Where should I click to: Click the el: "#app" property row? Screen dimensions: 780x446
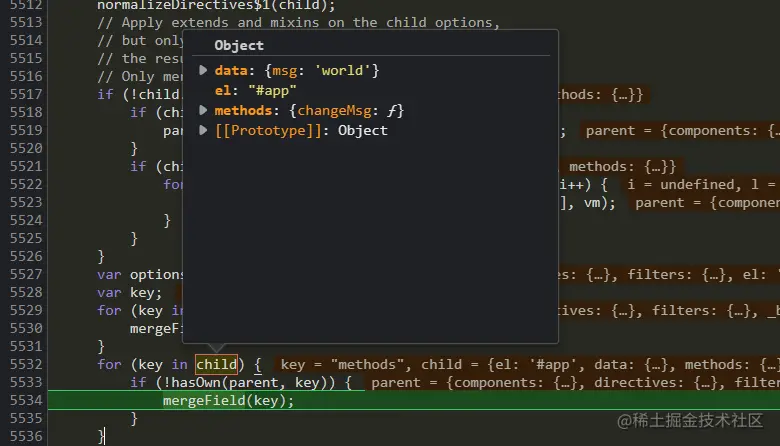click(x=256, y=90)
